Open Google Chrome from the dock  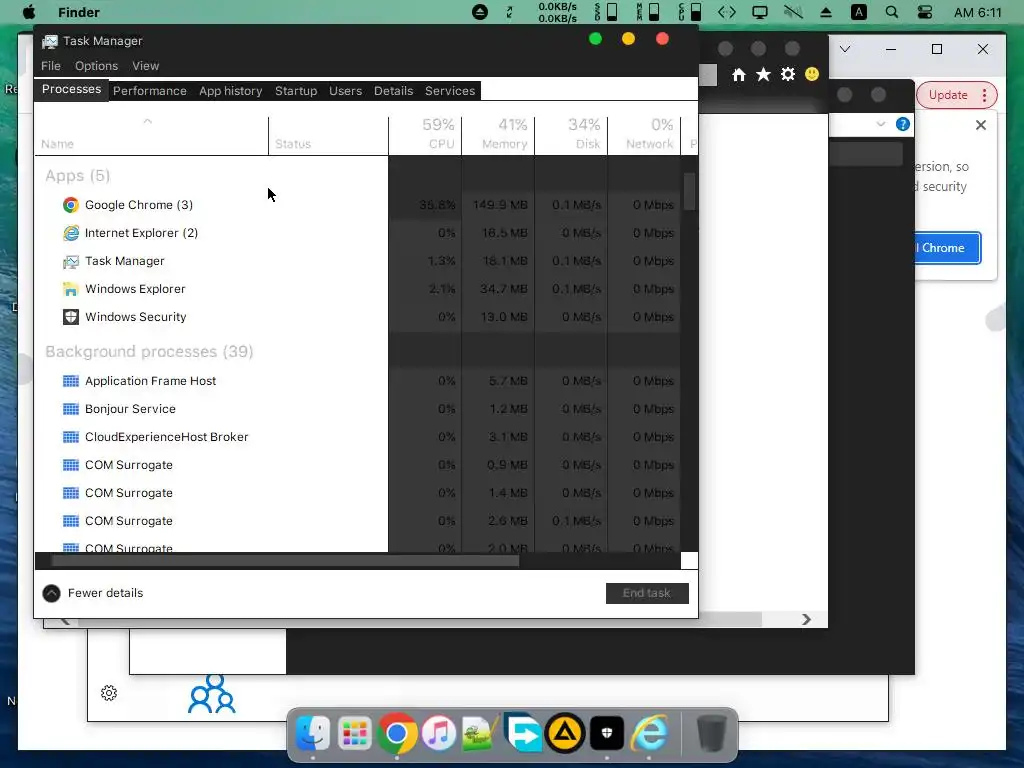pos(396,733)
